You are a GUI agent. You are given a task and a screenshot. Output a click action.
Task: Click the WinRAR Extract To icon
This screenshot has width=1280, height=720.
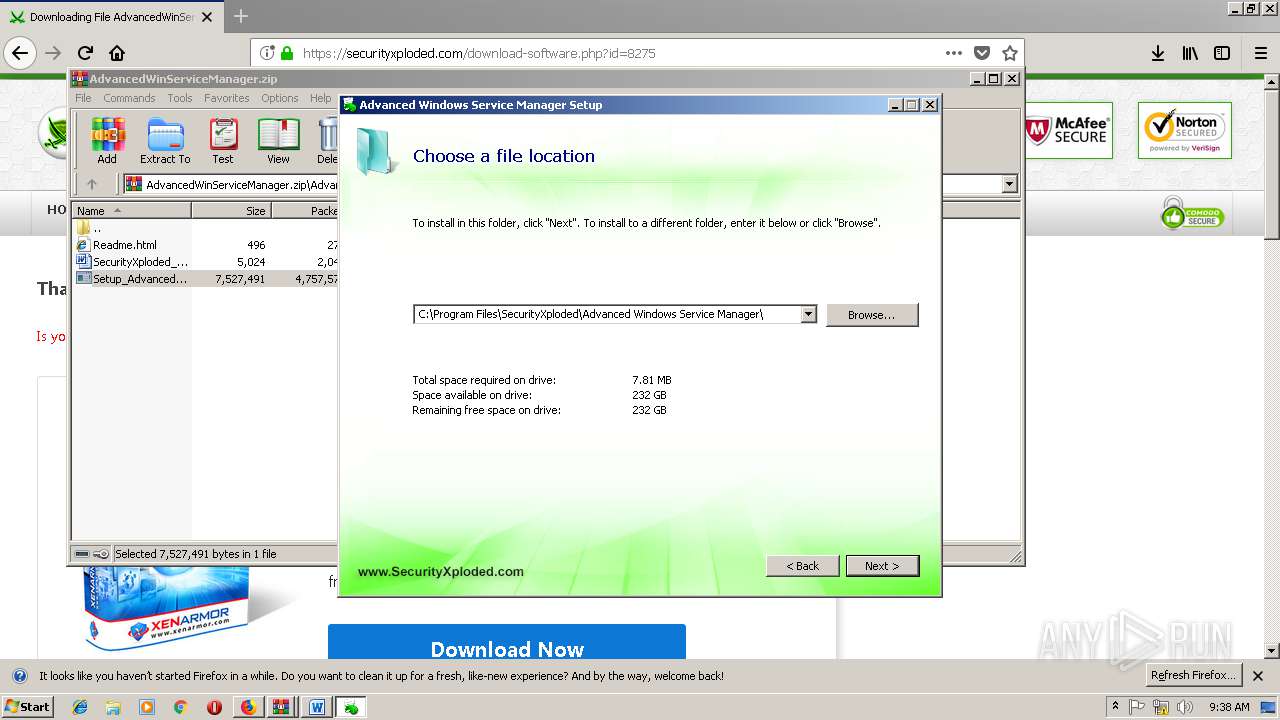coord(165,141)
